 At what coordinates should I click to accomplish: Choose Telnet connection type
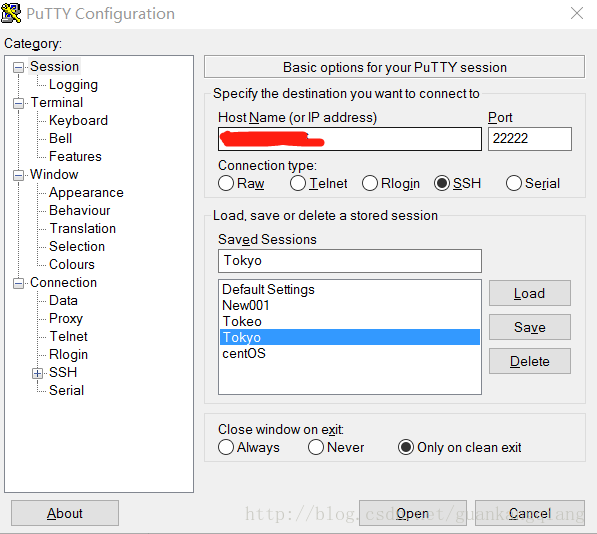pos(298,183)
